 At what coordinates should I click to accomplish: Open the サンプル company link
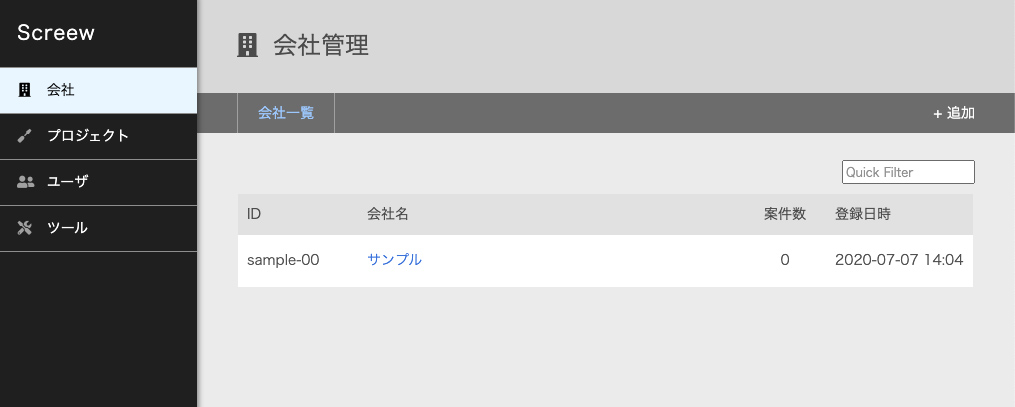pyautogui.click(x=394, y=259)
